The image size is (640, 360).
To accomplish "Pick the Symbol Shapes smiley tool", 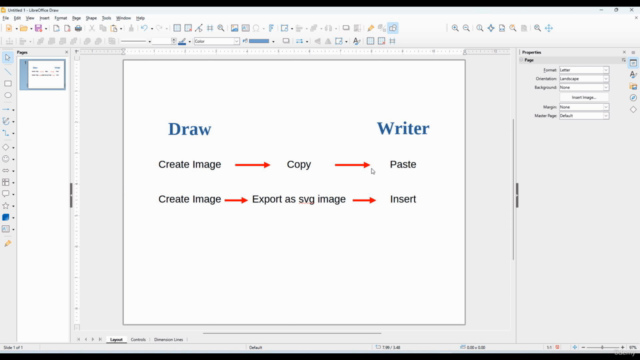I will (x=6, y=159).
